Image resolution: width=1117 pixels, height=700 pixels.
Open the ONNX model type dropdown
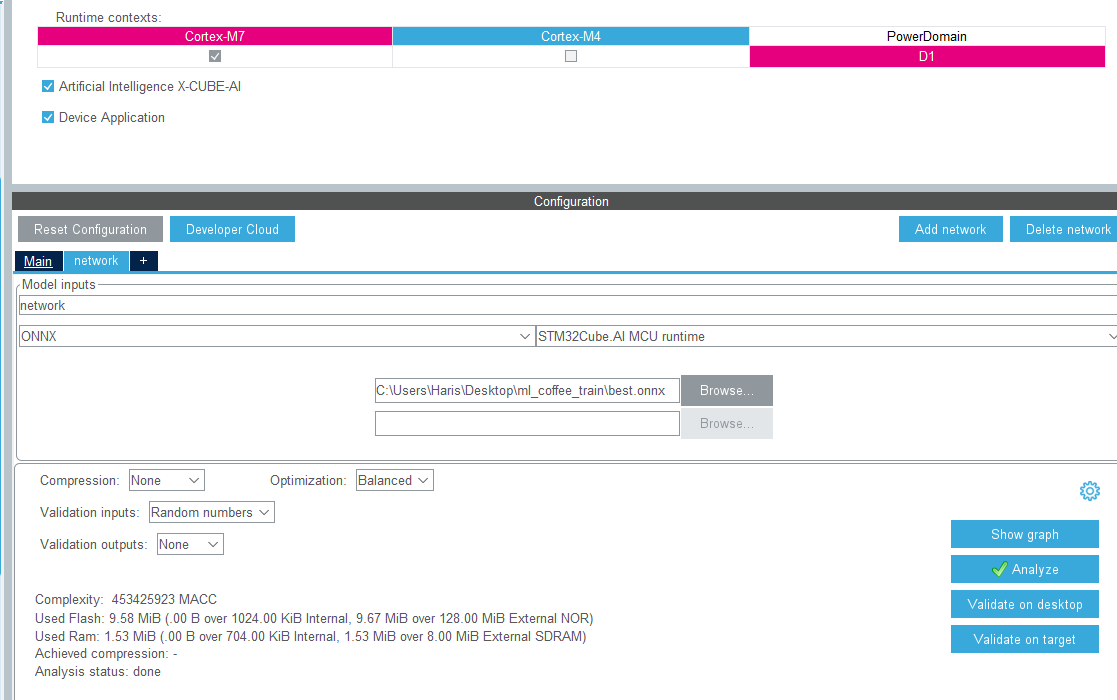coord(525,336)
